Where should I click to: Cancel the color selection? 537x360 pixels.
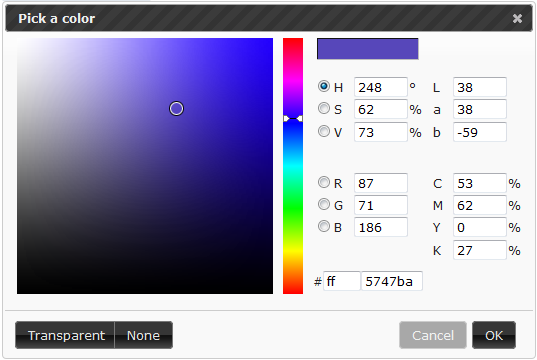coord(433,335)
